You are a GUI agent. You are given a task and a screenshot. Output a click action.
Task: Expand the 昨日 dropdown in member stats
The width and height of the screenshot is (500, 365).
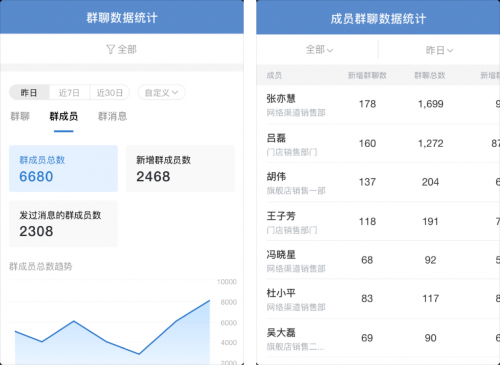click(x=439, y=50)
